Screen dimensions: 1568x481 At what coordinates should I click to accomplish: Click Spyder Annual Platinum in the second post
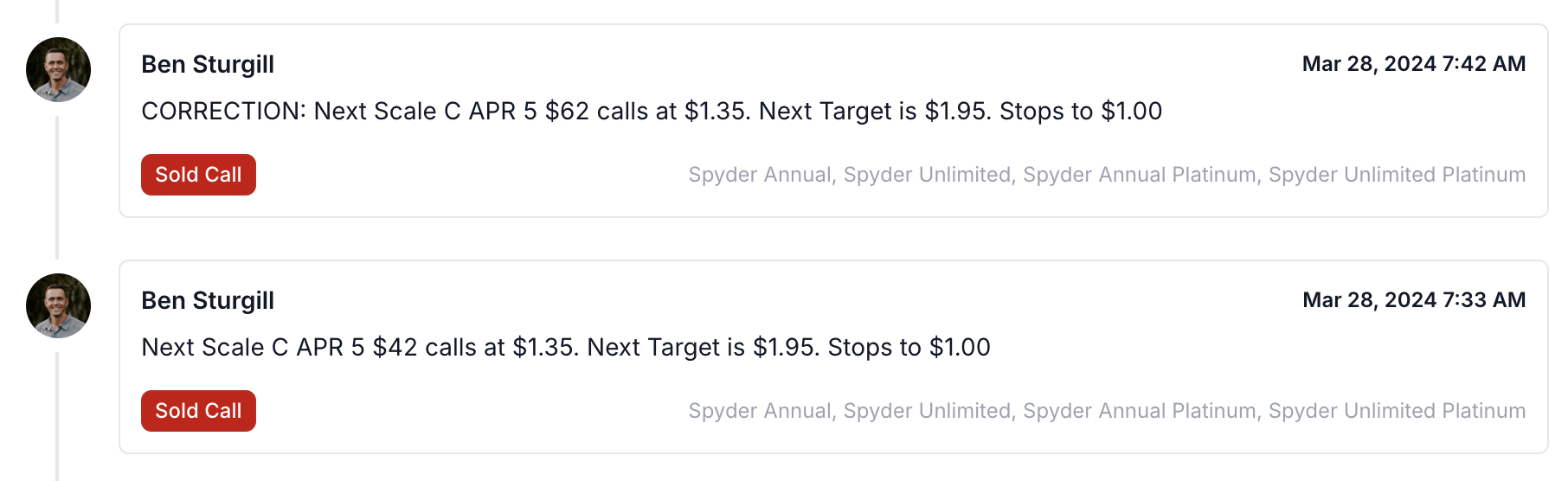point(1139,411)
